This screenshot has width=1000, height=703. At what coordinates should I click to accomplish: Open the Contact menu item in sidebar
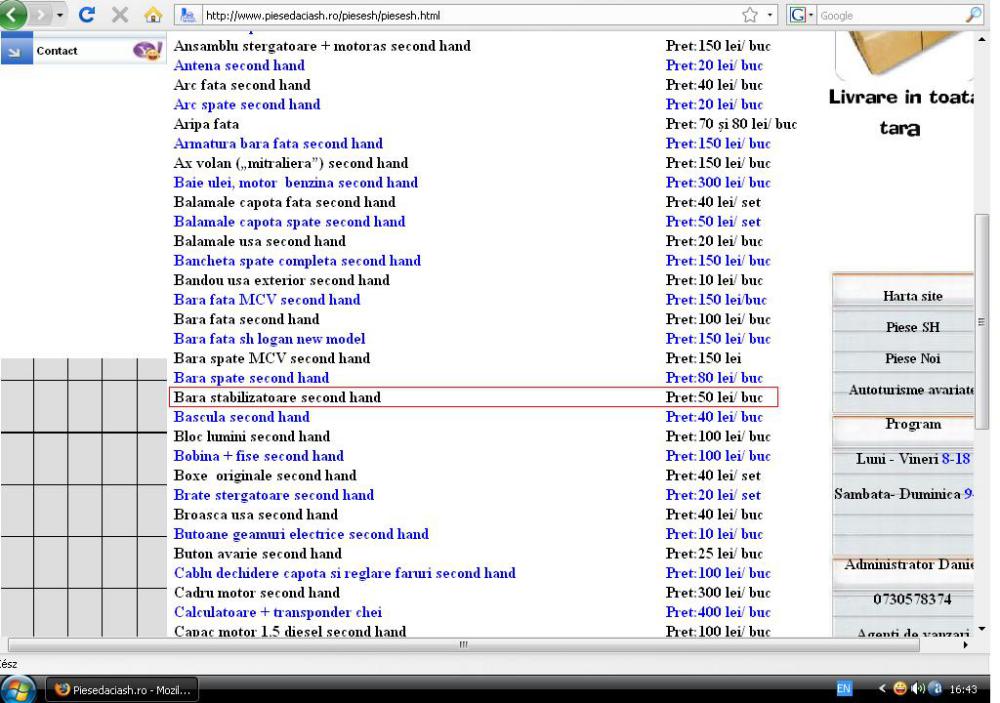[57, 50]
